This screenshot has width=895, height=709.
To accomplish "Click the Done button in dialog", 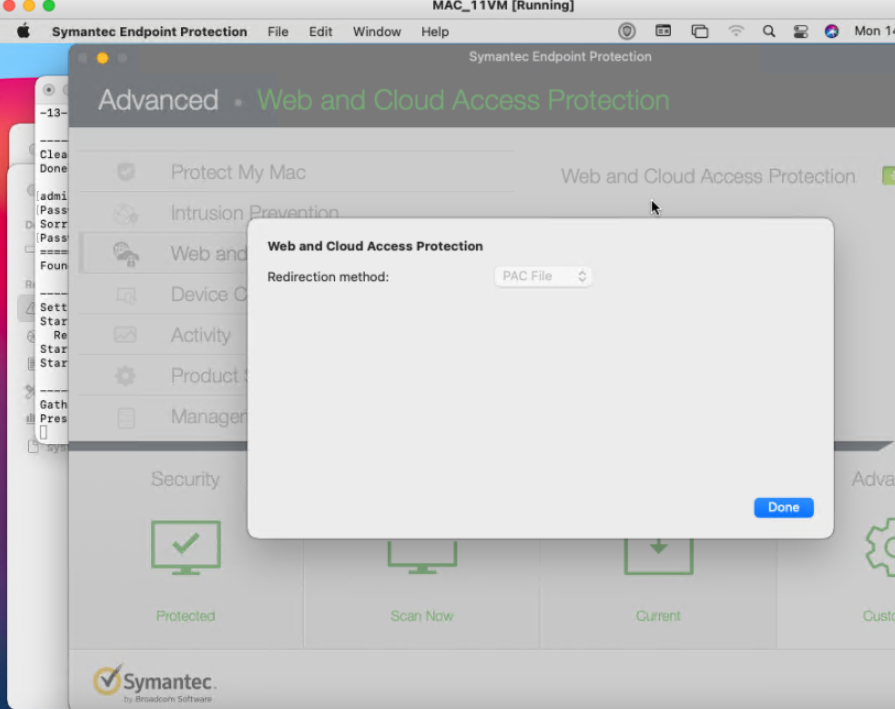I will pos(784,507).
